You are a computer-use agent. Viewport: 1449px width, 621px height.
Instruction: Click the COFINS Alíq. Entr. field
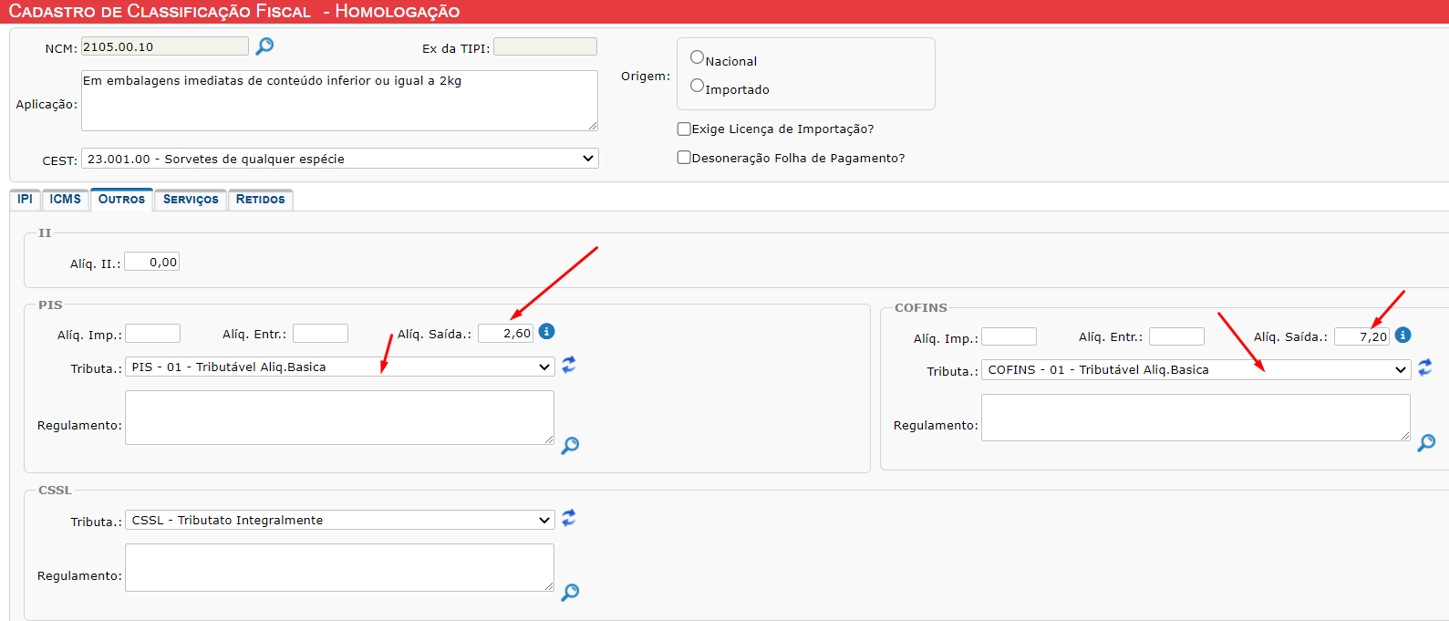coord(1177,337)
